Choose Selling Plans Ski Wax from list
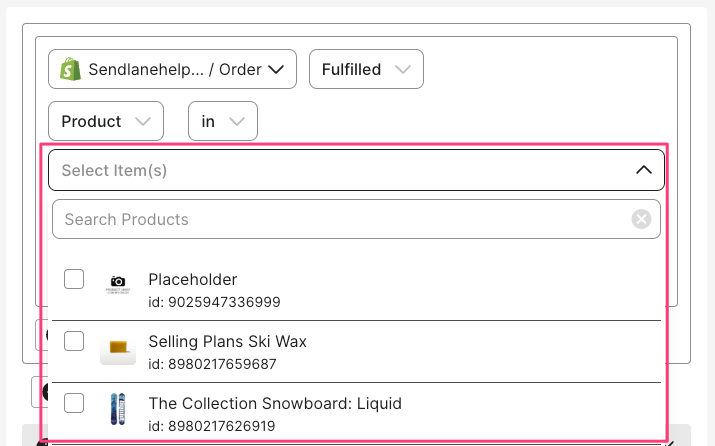 (x=227, y=341)
